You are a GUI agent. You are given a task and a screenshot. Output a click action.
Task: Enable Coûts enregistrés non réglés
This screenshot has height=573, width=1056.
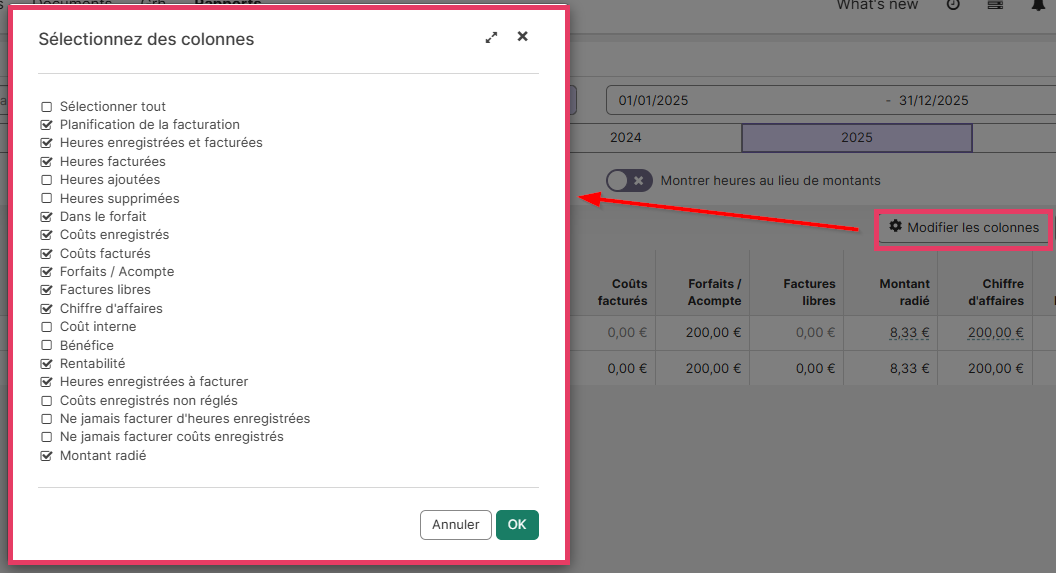[x=46, y=401]
